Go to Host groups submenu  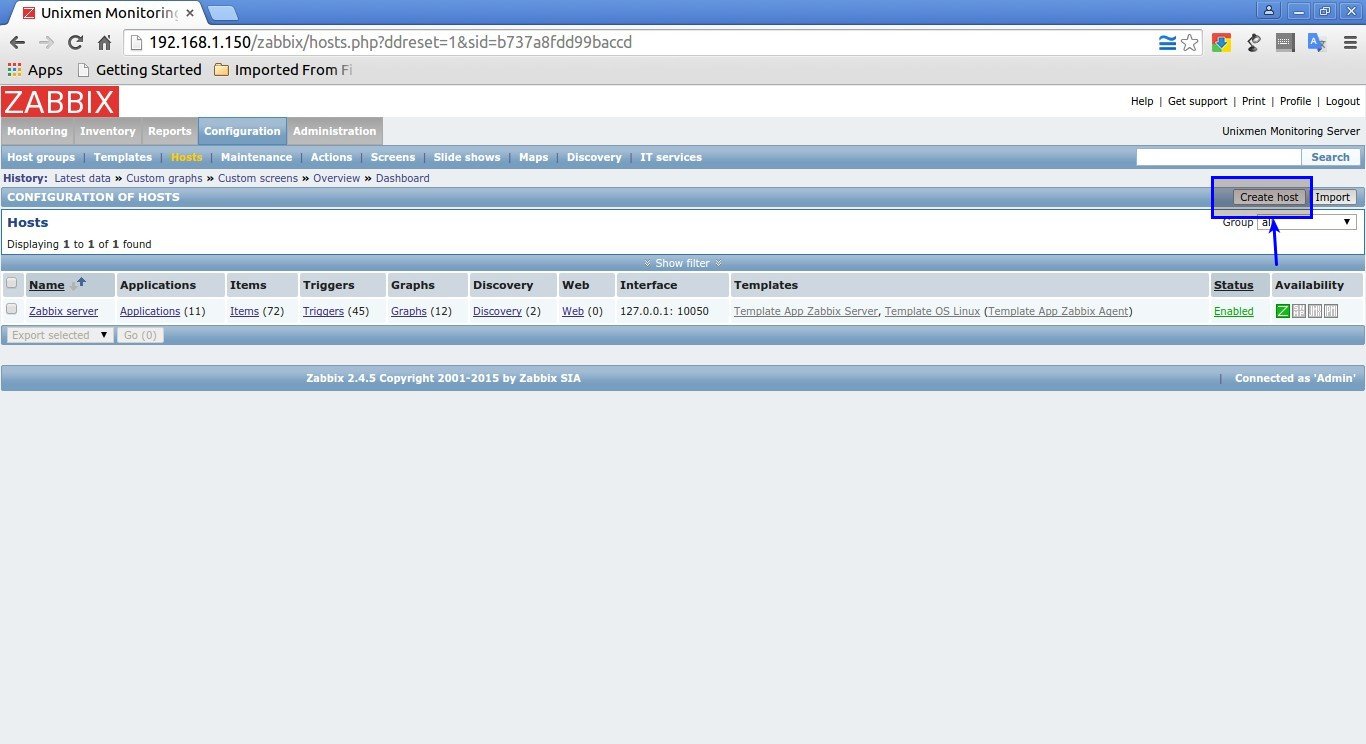41,157
